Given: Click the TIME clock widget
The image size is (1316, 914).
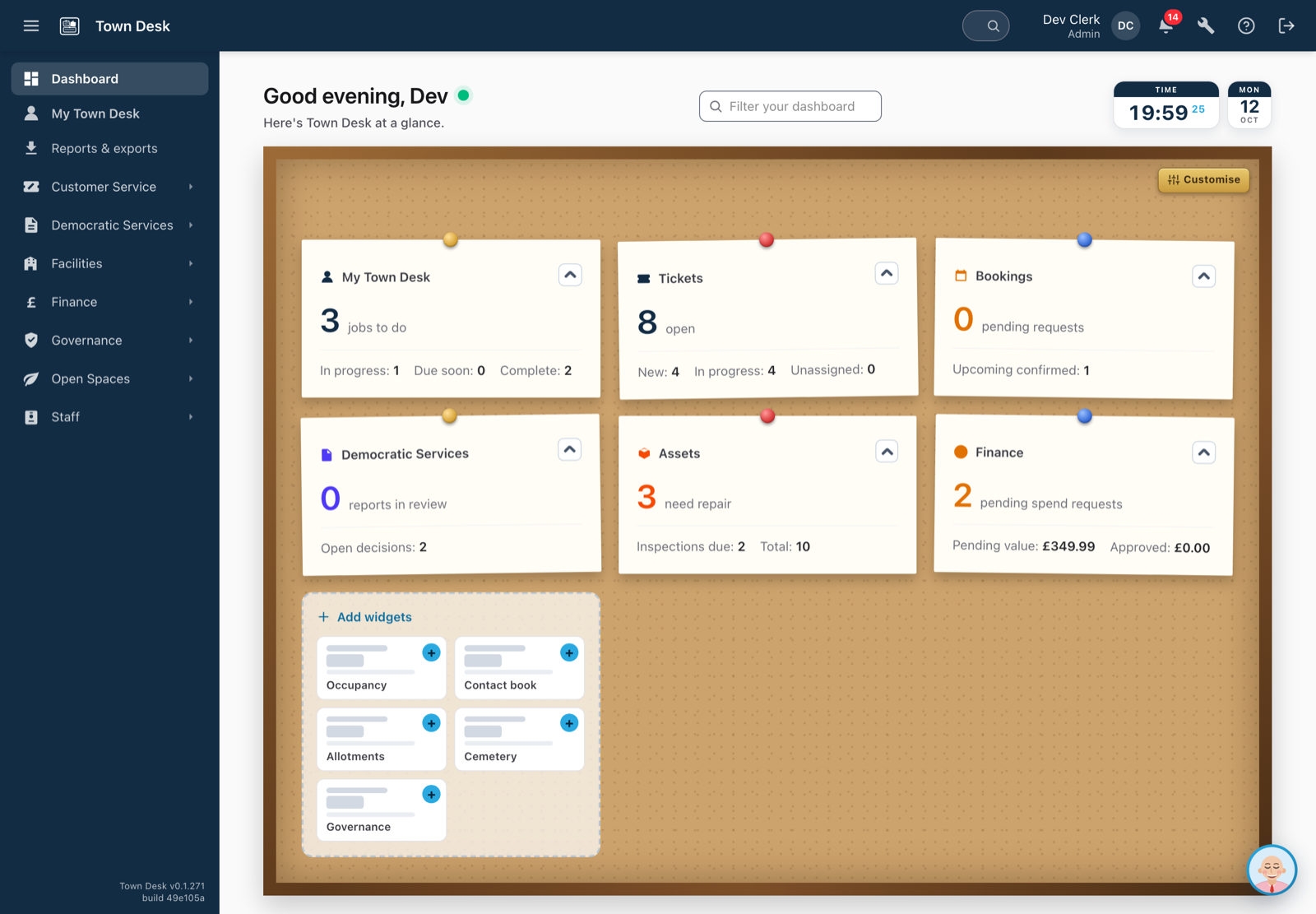Looking at the screenshot, I should pyautogui.click(x=1166, y=105).
